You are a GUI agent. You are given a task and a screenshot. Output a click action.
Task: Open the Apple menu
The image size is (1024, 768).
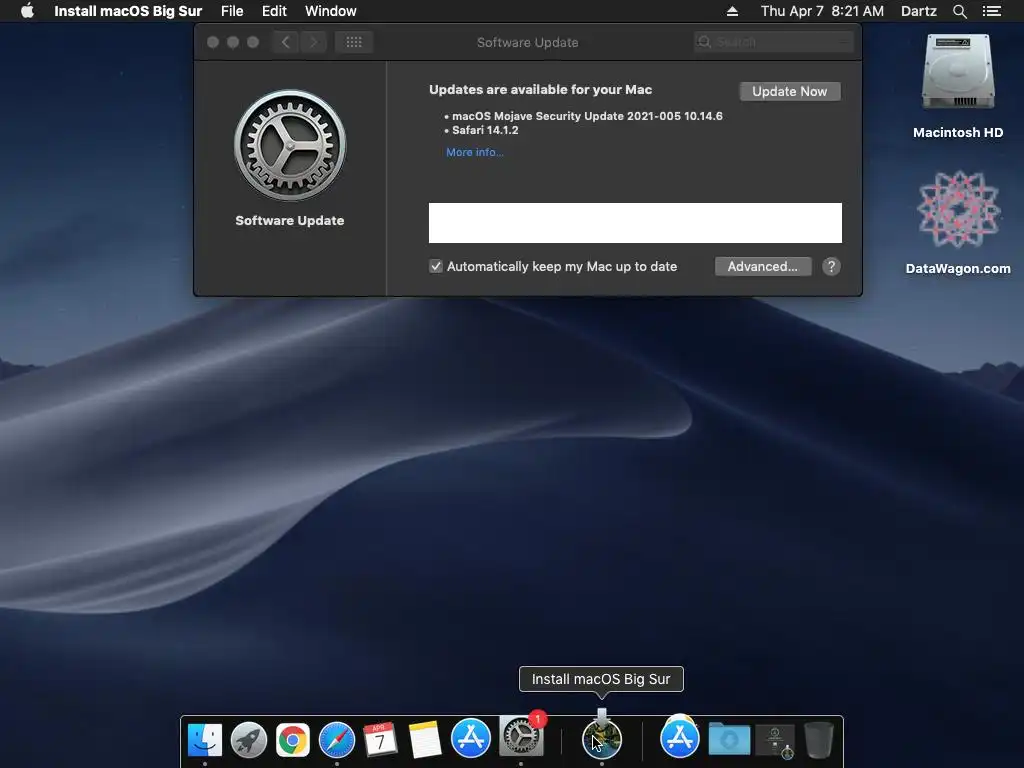27,11
